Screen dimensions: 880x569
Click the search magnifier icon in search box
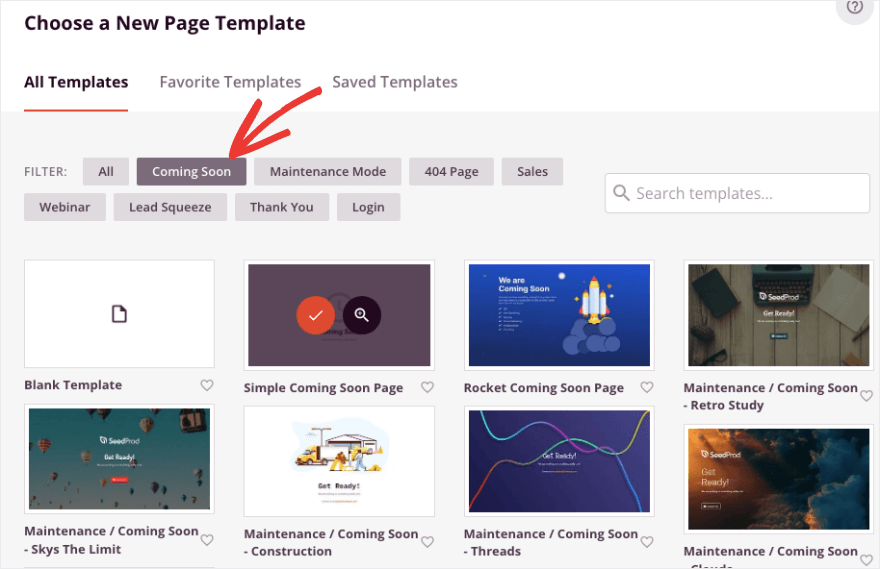pyautogui.click(x=621, y=193)
